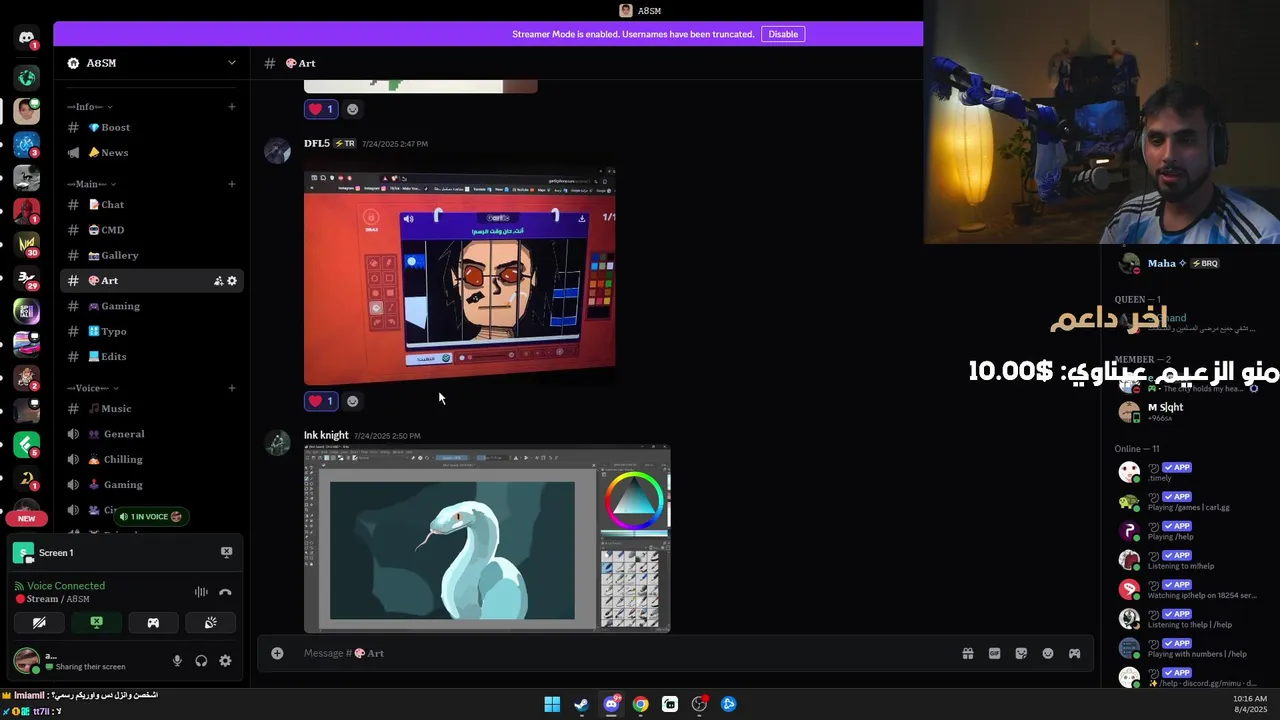The width and height of the screenshot is (1280, 720).
Task: Disconnect from voice with hang-up icon
Action: [x=225, y=592]
